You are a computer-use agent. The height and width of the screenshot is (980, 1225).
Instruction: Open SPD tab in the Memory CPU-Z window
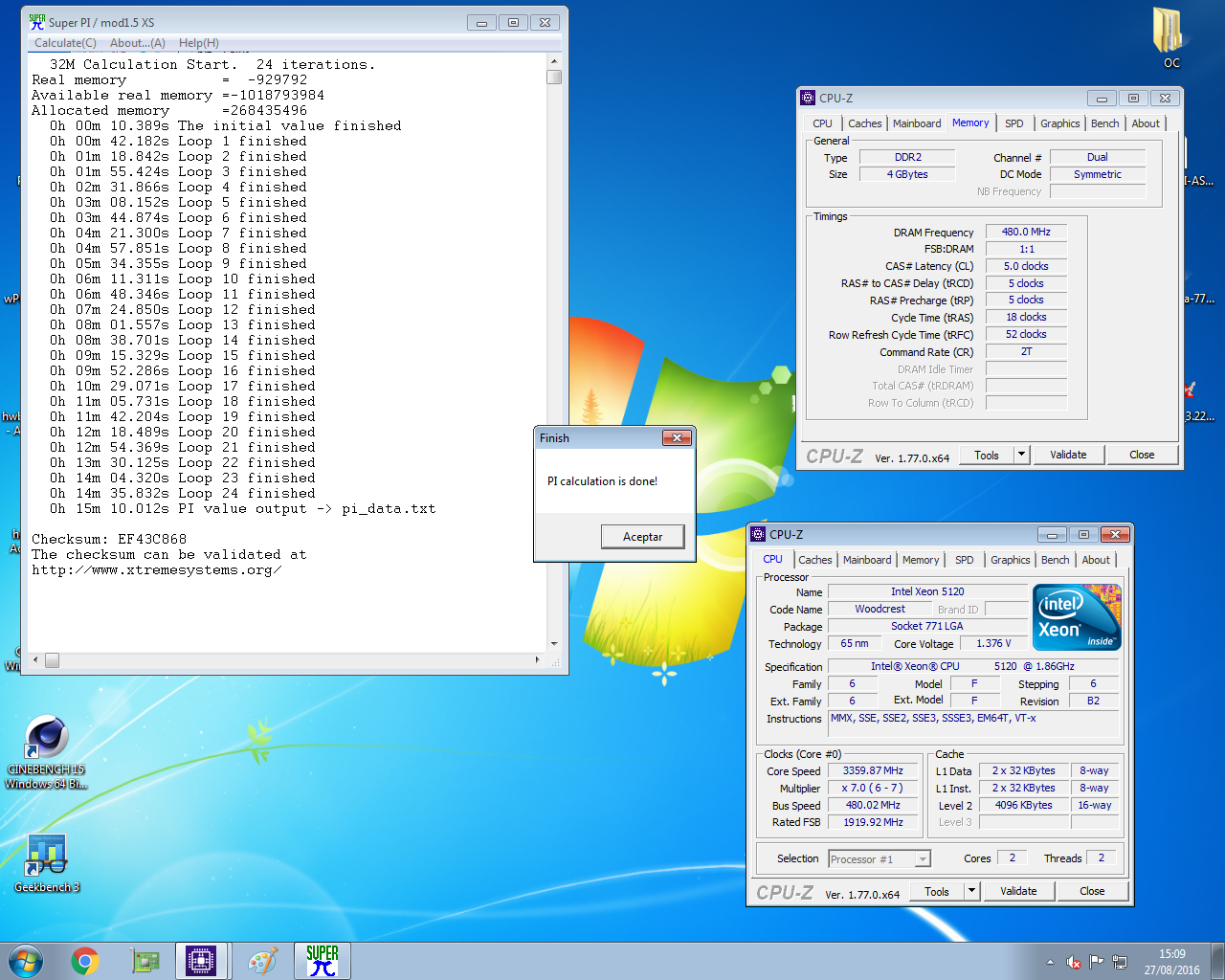[1014, 123]
